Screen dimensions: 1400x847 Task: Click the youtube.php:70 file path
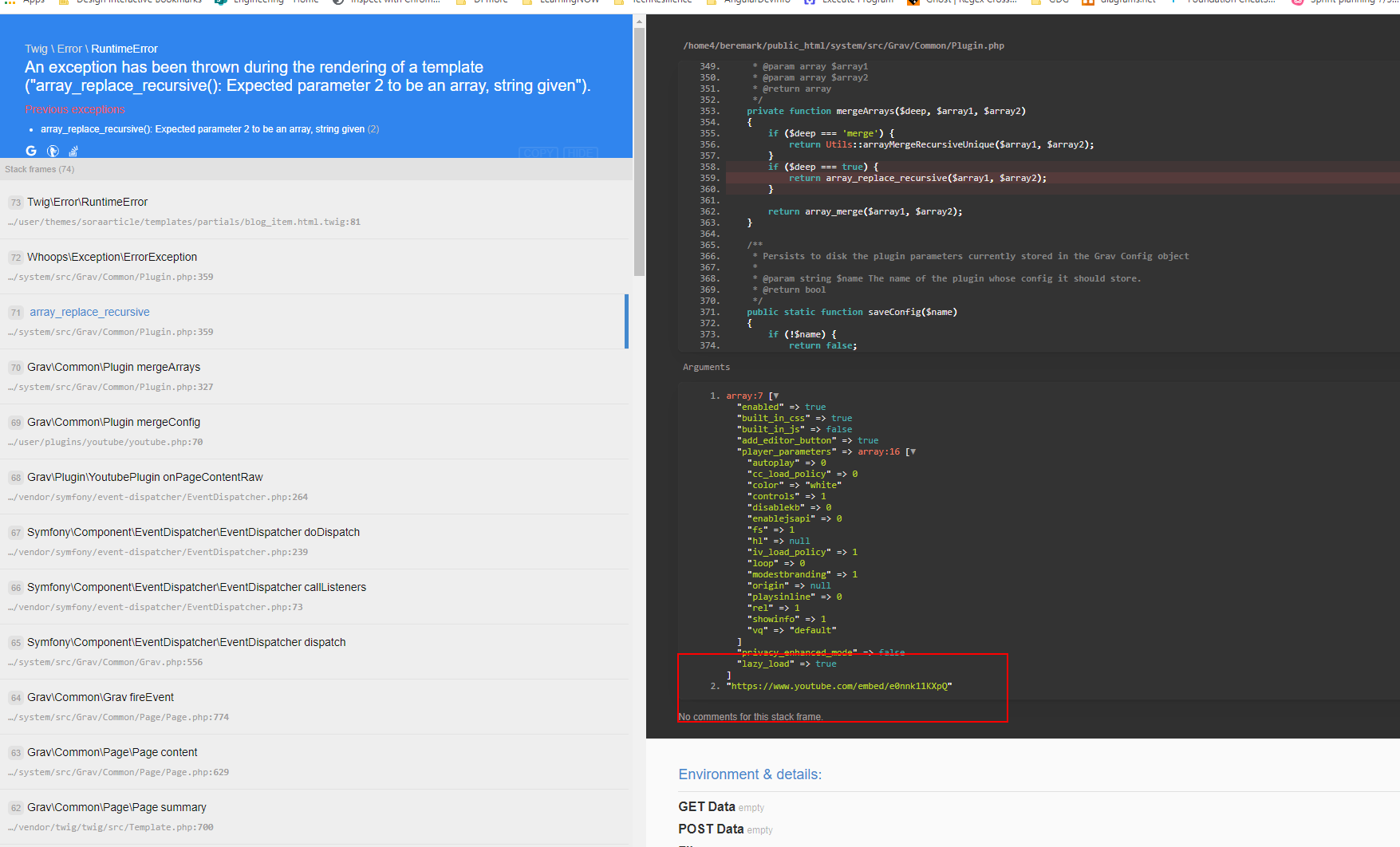105,442
